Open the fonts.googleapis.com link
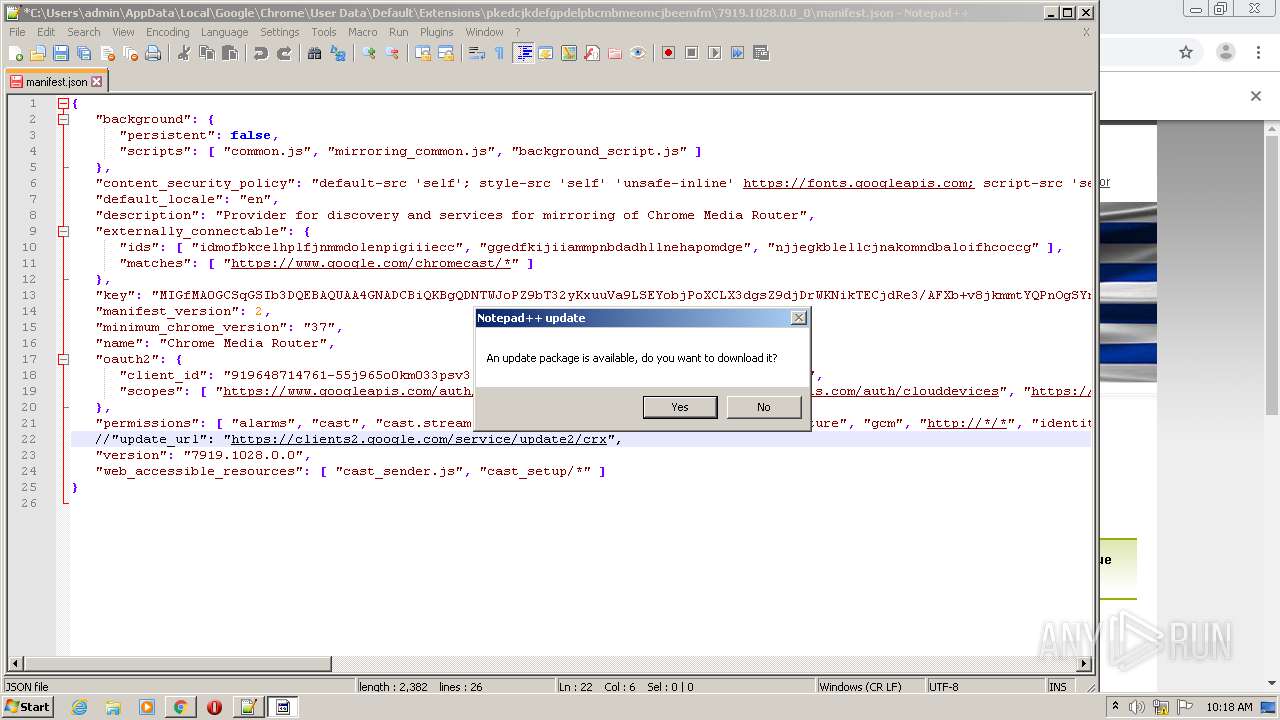The width and height of the screenshot is (1280, 720). coord(858,183)
